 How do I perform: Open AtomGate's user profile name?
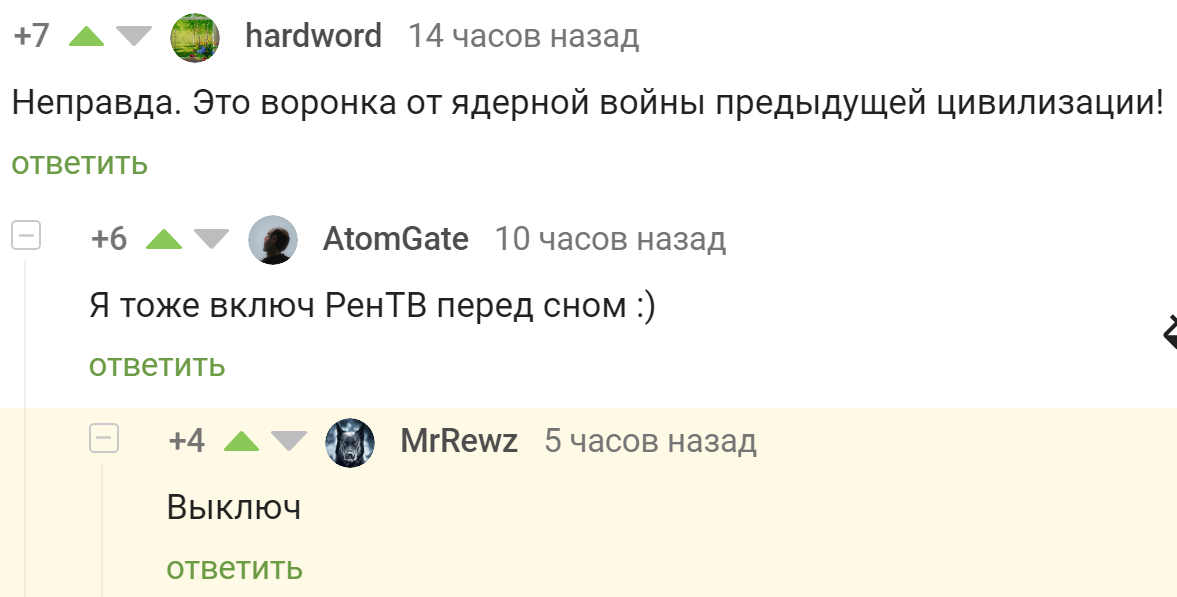(396, 239)
